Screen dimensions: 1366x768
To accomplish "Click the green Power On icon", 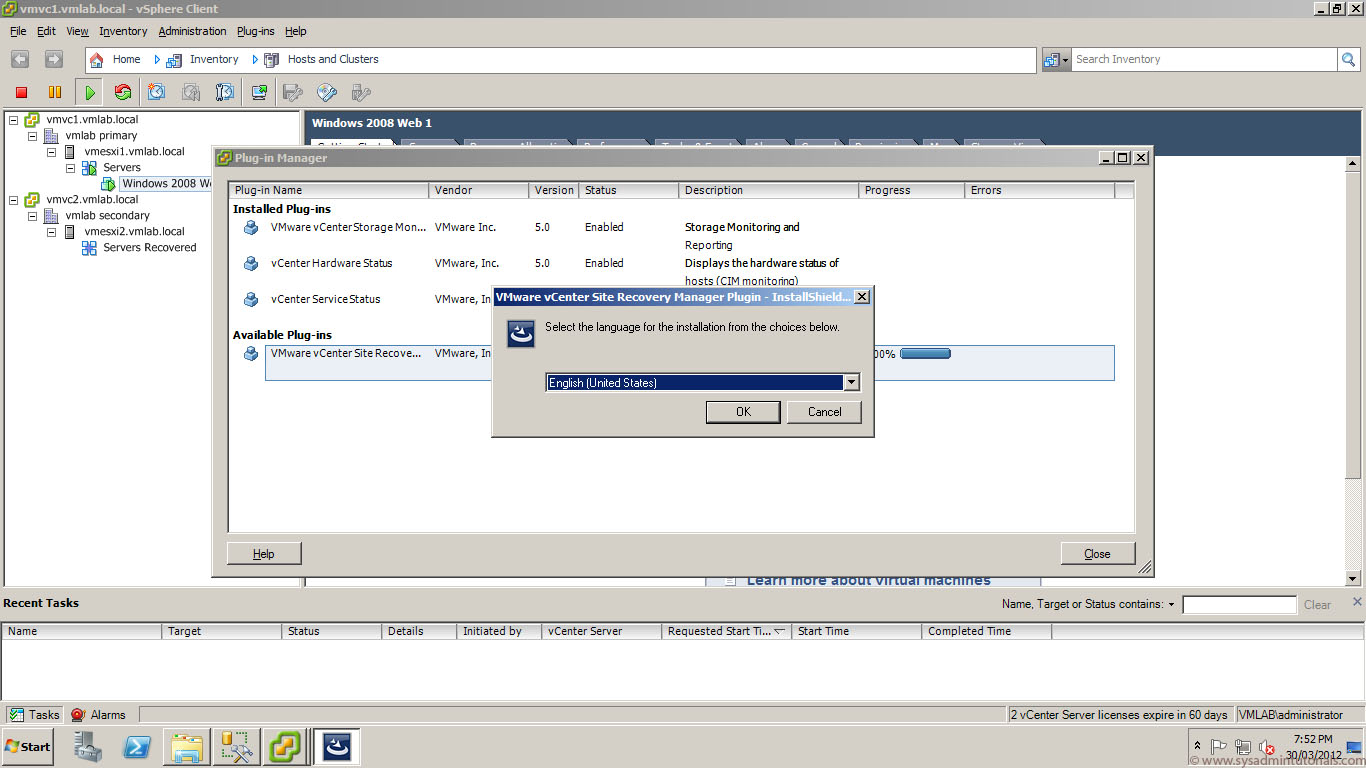I will [90, 92].
